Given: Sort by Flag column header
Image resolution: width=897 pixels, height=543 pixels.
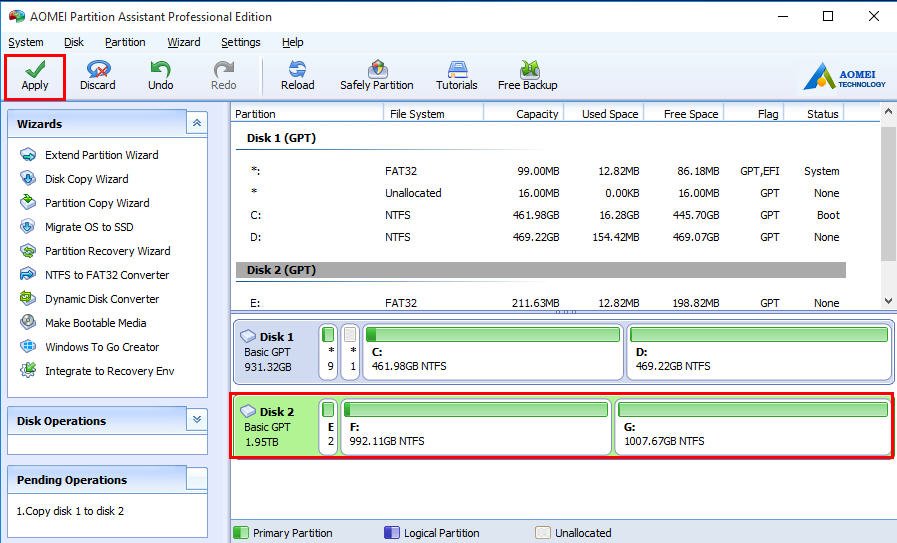Looking at the screenshot, I should coord(754,114).
